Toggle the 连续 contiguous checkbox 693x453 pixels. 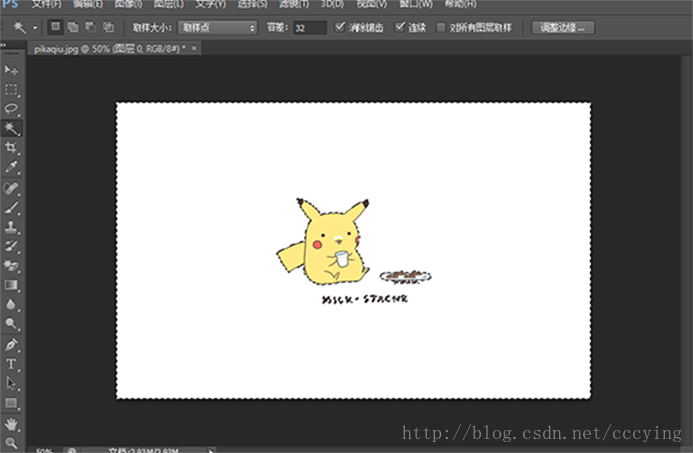(x=400, y=27)
